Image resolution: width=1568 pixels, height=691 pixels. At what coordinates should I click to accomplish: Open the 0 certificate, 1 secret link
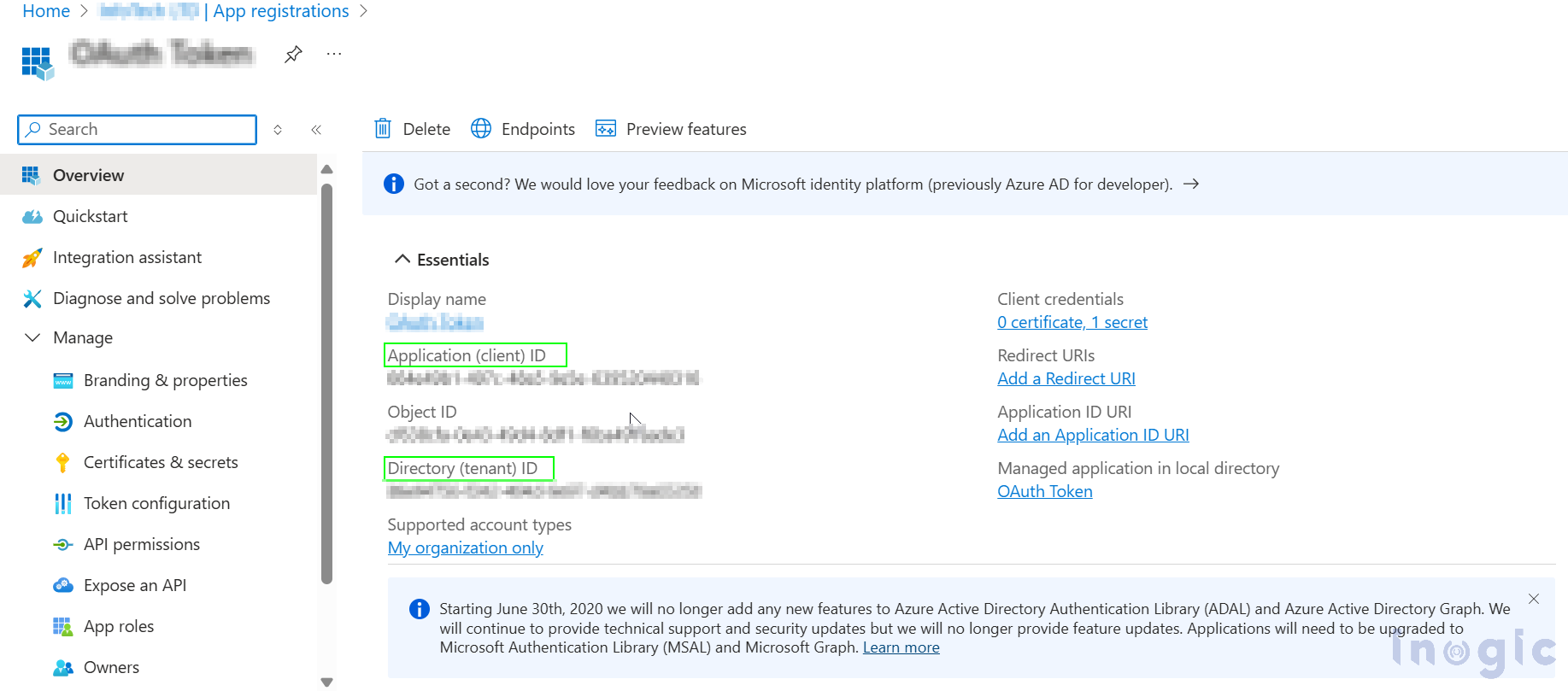point(1072,322)
